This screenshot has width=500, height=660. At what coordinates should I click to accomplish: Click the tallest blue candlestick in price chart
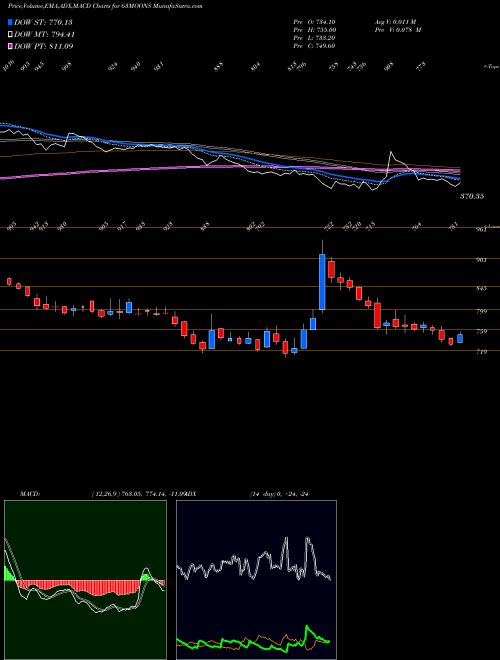click(322, 282)
